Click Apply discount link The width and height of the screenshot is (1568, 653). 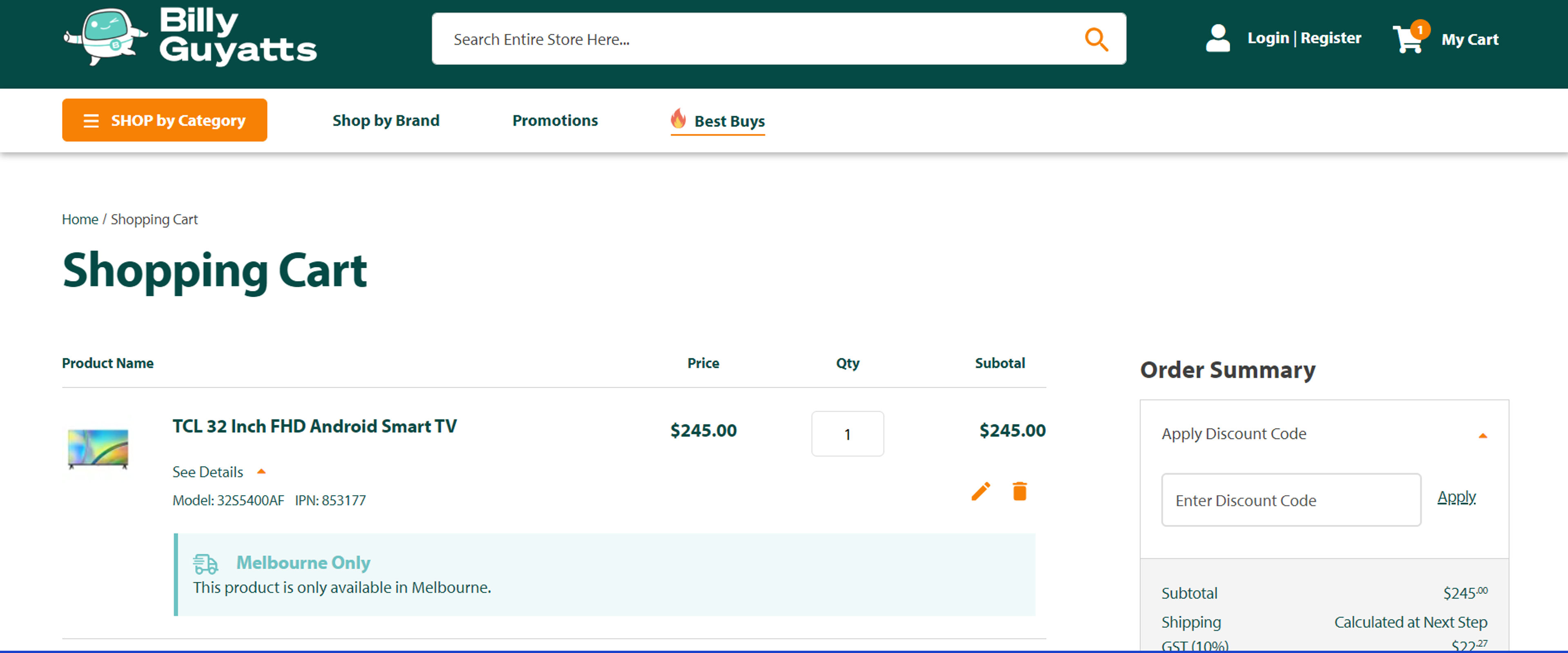click(x=1456, y=497)
